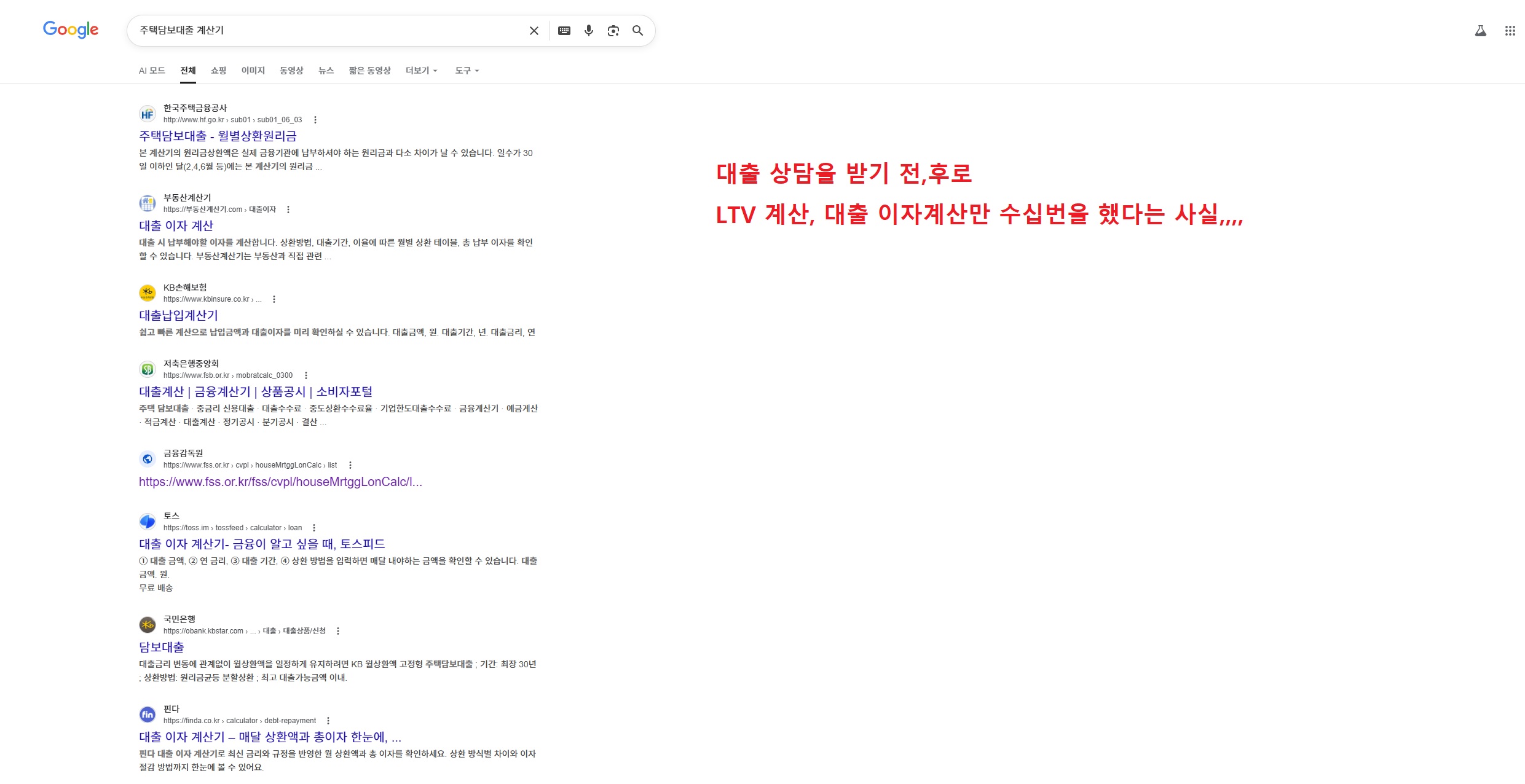Click the 토스 blue favicon

(148, 522)
